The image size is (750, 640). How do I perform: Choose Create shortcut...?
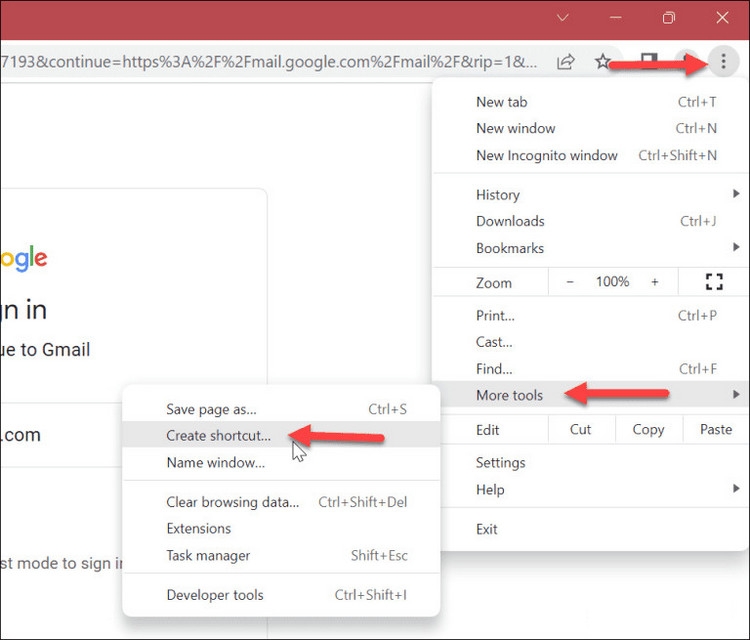pos(281,435)
